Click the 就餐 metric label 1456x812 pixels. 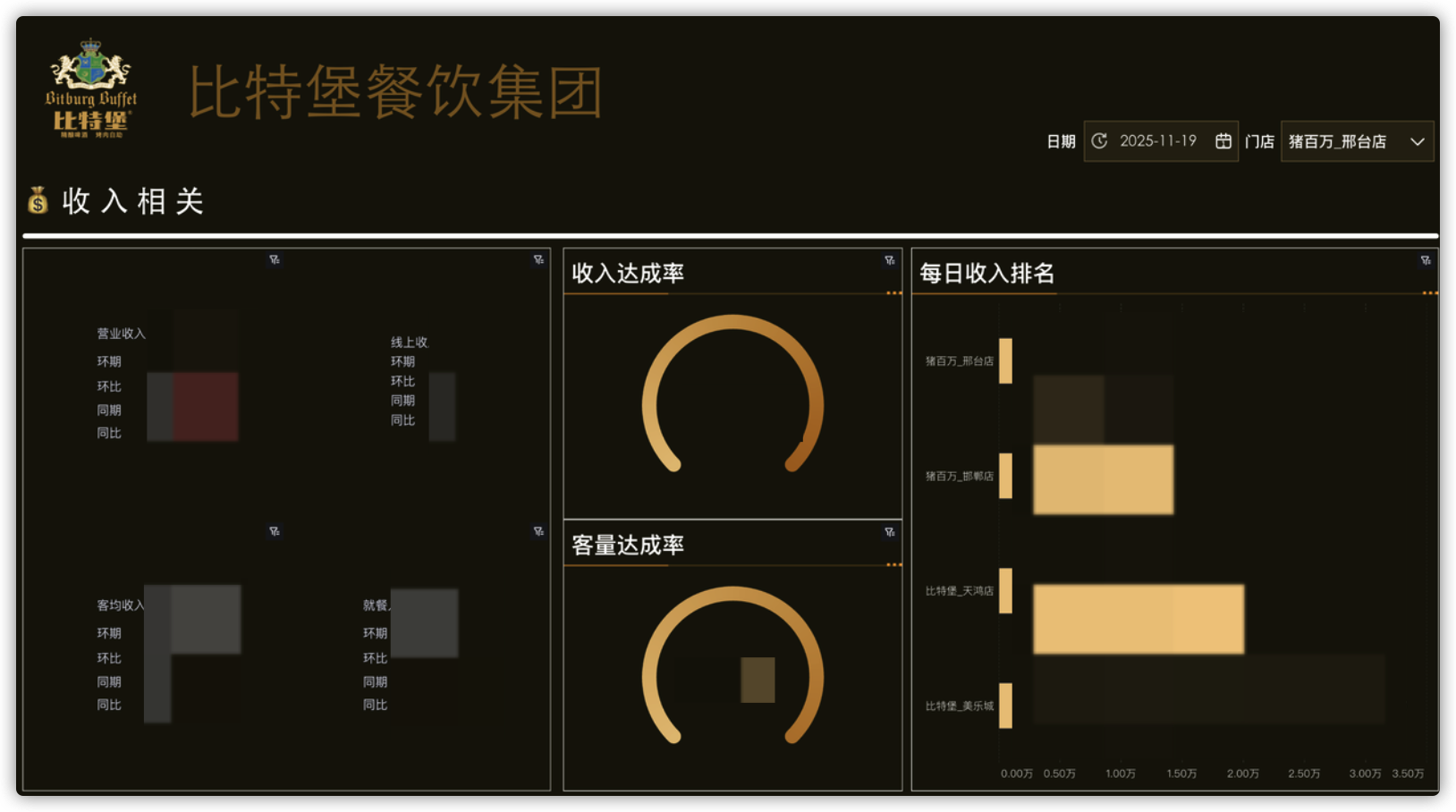[x=376, y=605]
